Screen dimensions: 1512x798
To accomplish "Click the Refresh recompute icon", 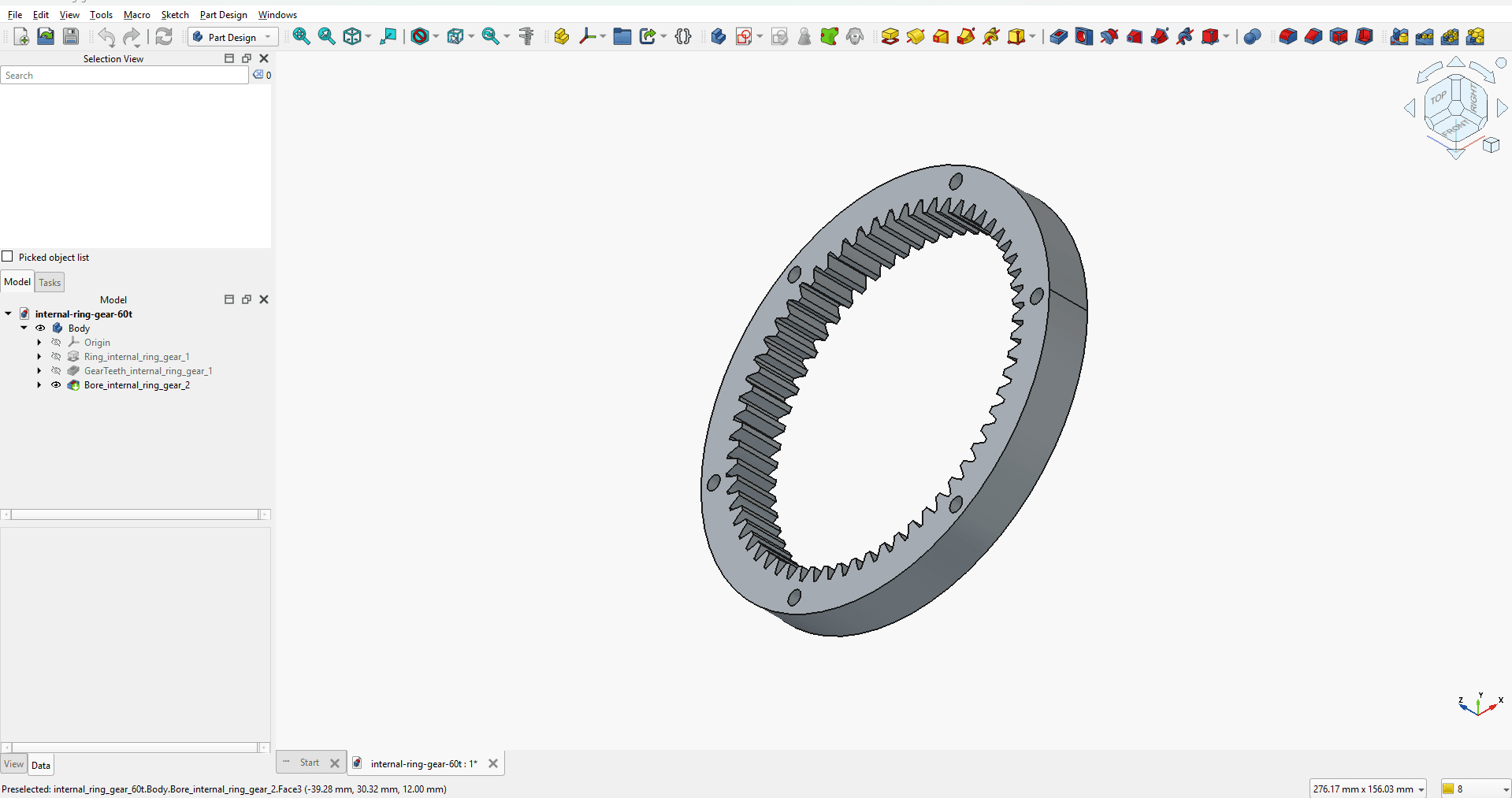I will (164, 36).
